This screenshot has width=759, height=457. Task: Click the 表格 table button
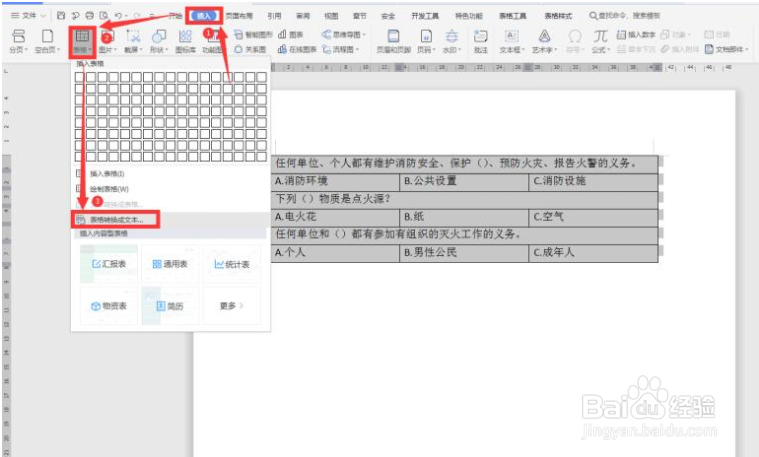pos(82,41)
